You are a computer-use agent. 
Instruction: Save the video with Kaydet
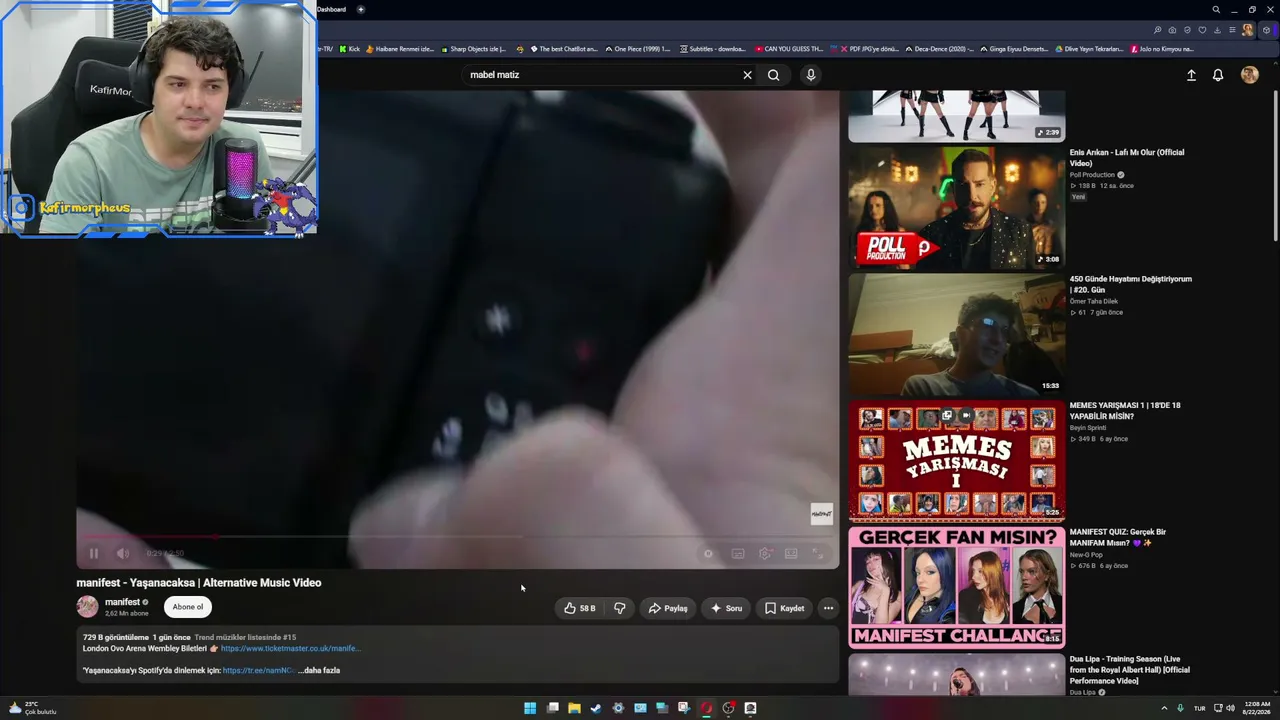(784, 608)
